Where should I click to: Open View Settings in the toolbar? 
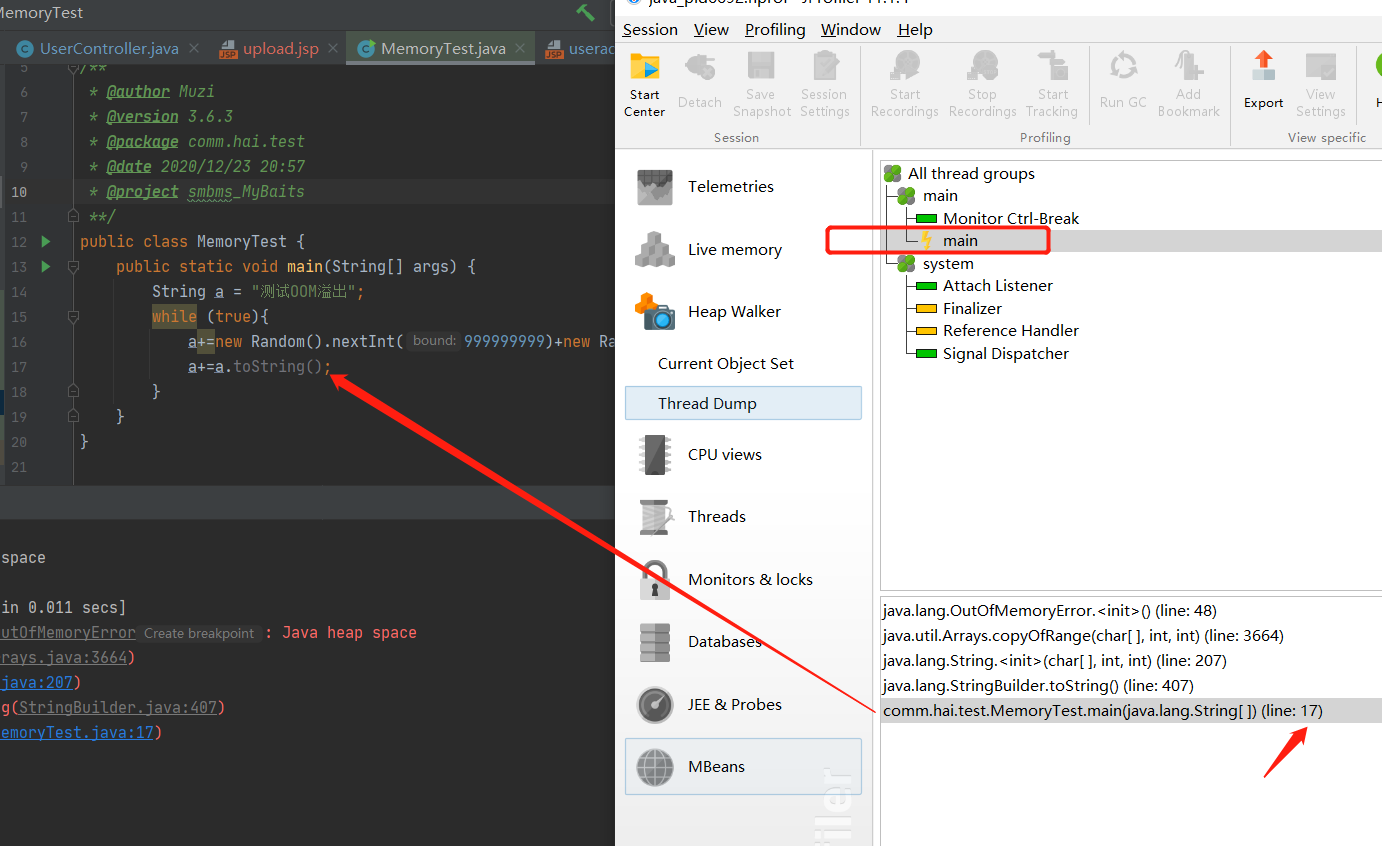click(x=1321, y=85)
